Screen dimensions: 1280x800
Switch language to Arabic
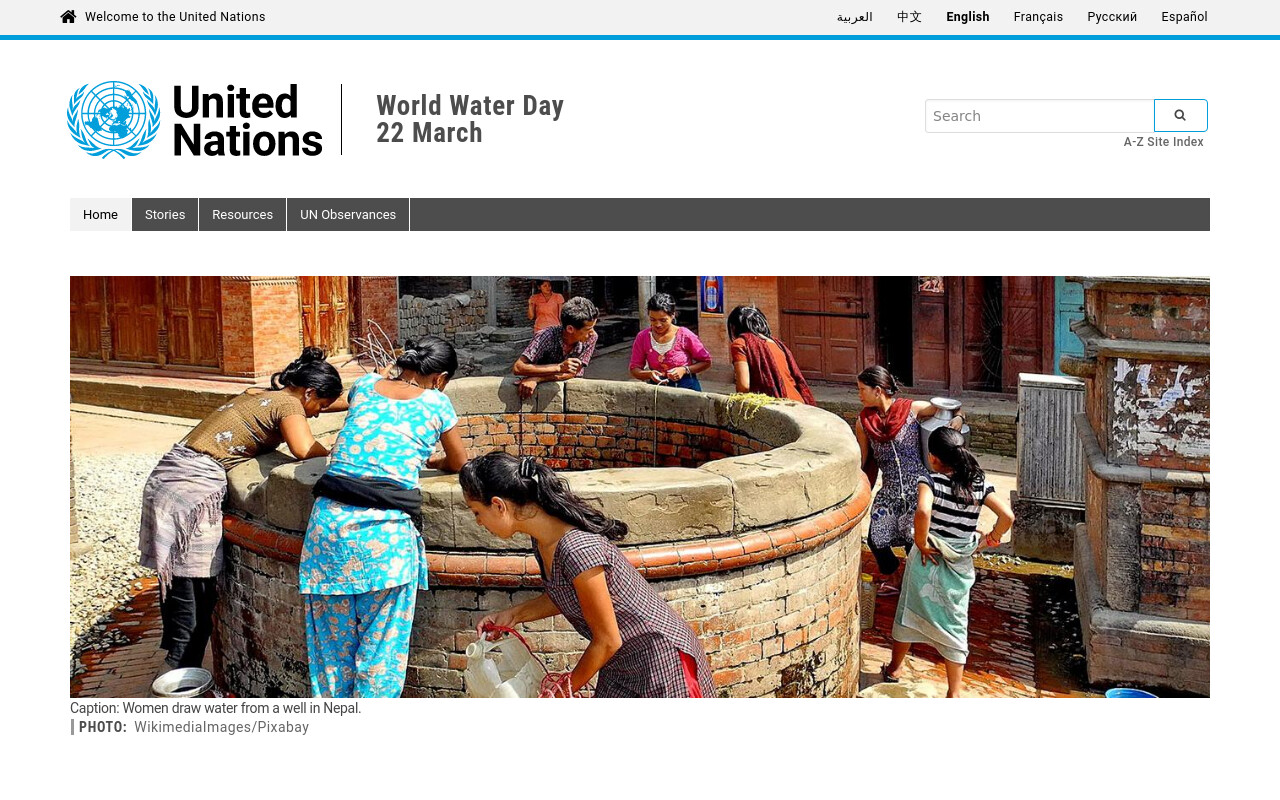pos(855,17)
